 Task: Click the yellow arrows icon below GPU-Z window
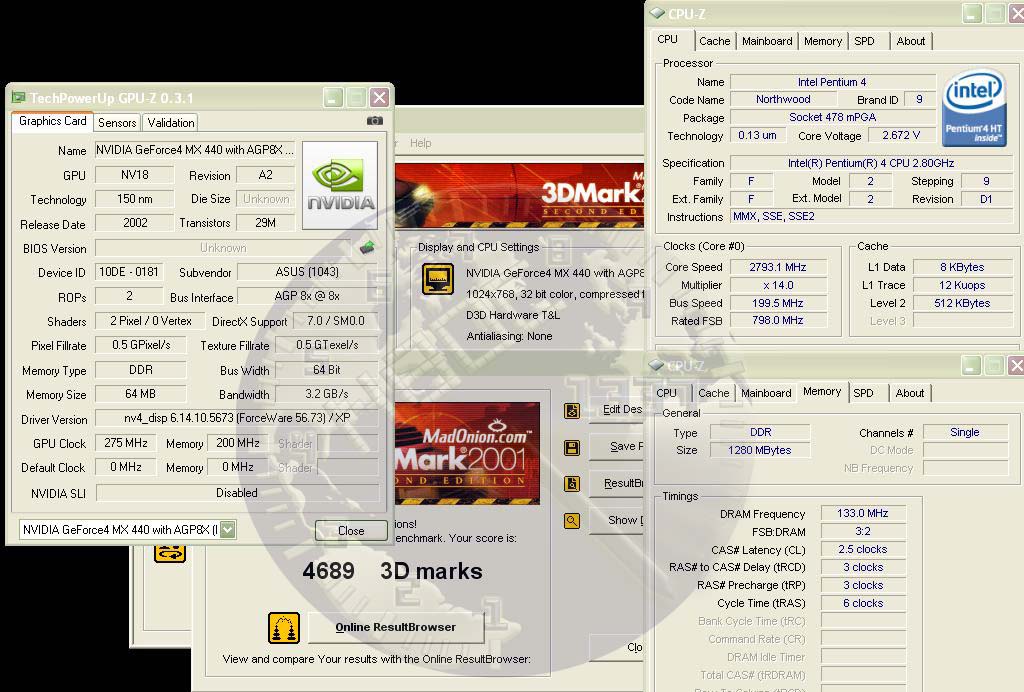tap(170, 554)
